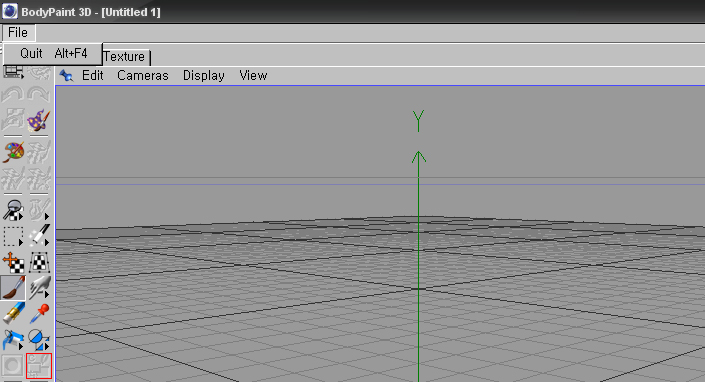Select the Move Layer tool

(13, 262)
